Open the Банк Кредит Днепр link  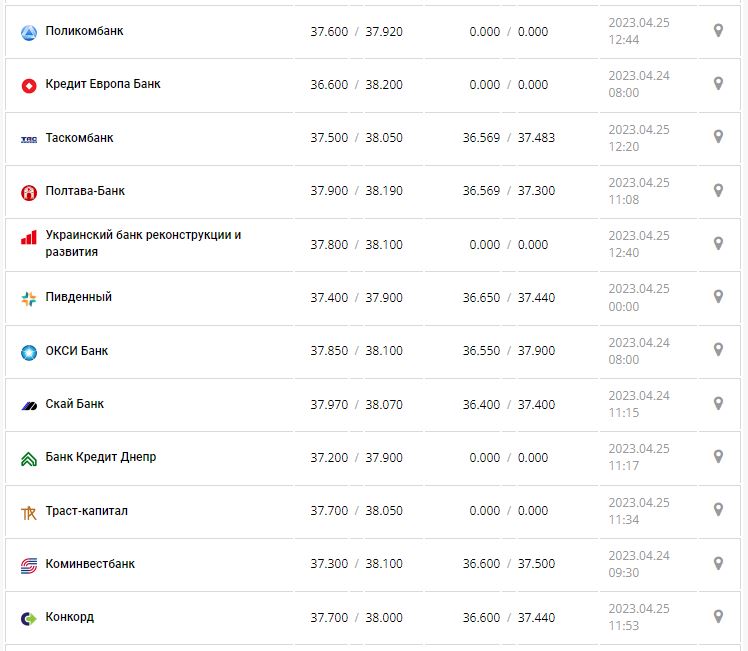101,457
